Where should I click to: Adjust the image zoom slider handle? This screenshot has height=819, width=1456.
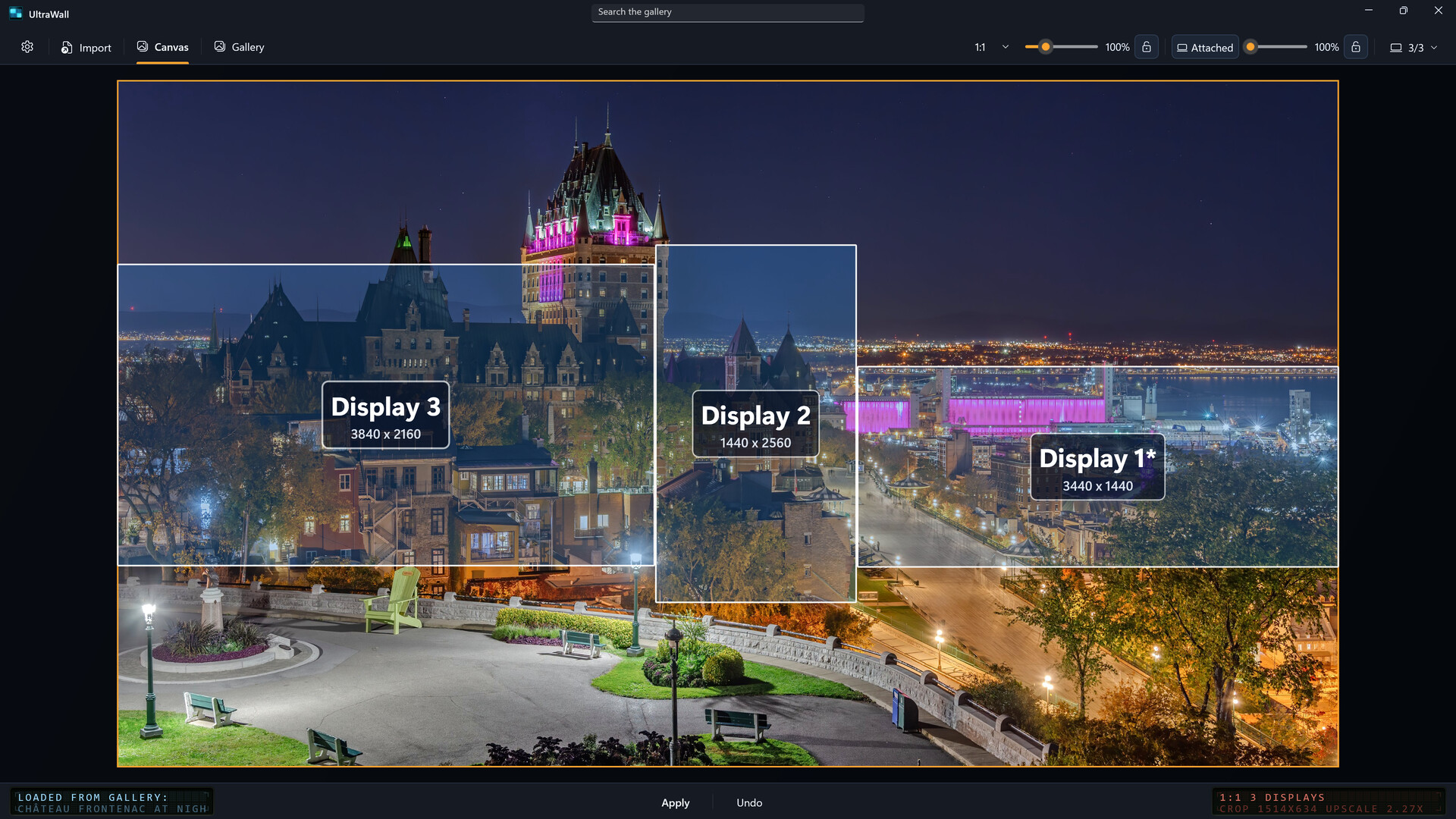point(1046,47)
